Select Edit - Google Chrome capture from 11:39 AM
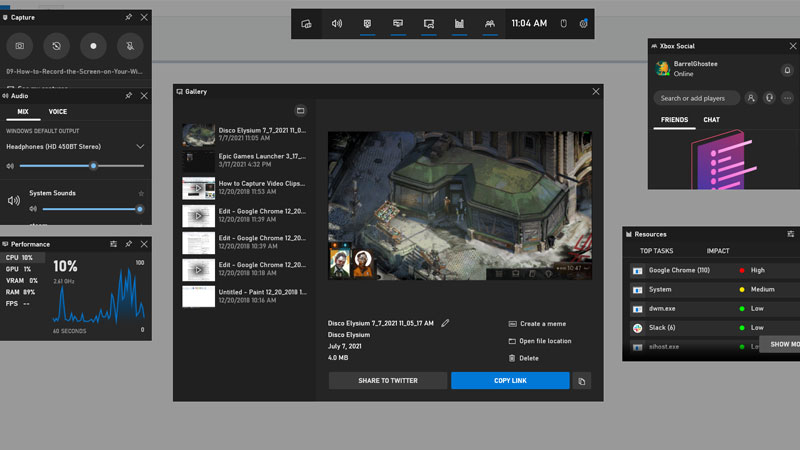Screen dimensions: 800x450 [244, 215]
